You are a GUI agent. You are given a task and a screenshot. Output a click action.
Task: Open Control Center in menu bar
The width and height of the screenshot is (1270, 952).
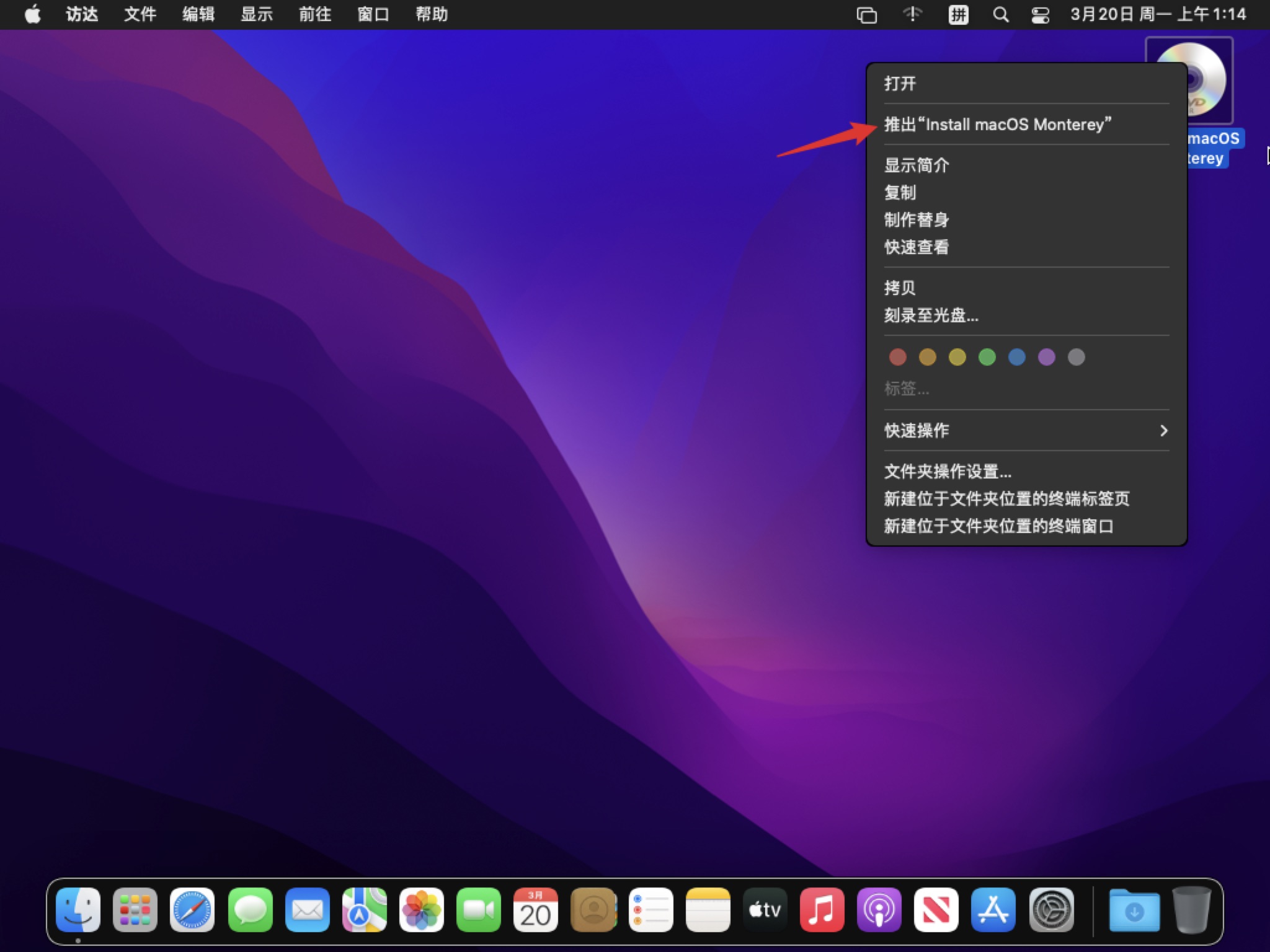click(x=1040, y=14)
